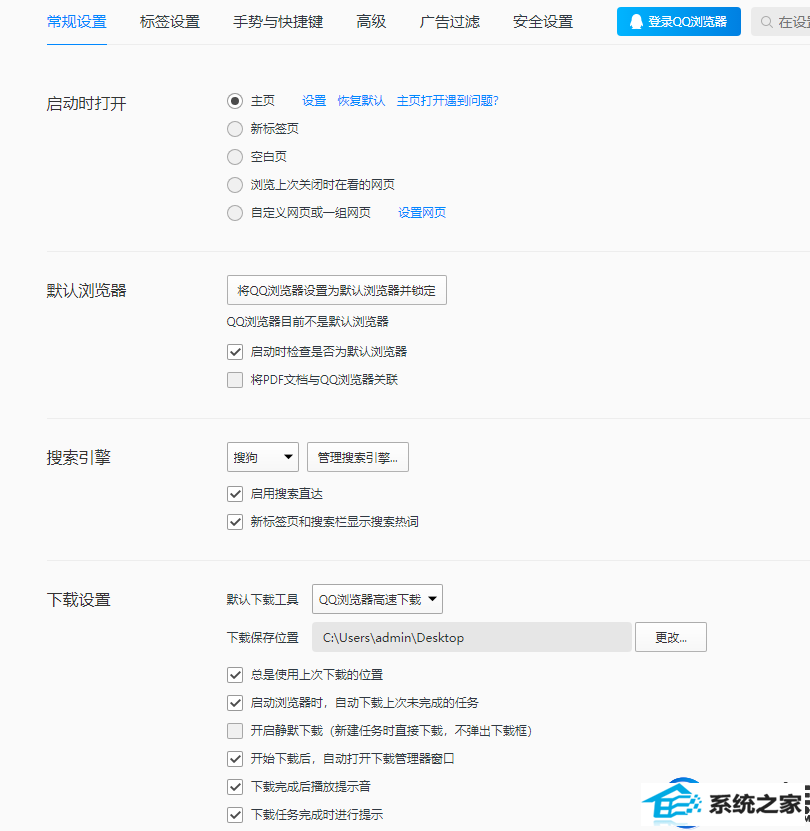Click 将QQ浏览器设置为默认浏览器并锁定 button

click(337, 290)
